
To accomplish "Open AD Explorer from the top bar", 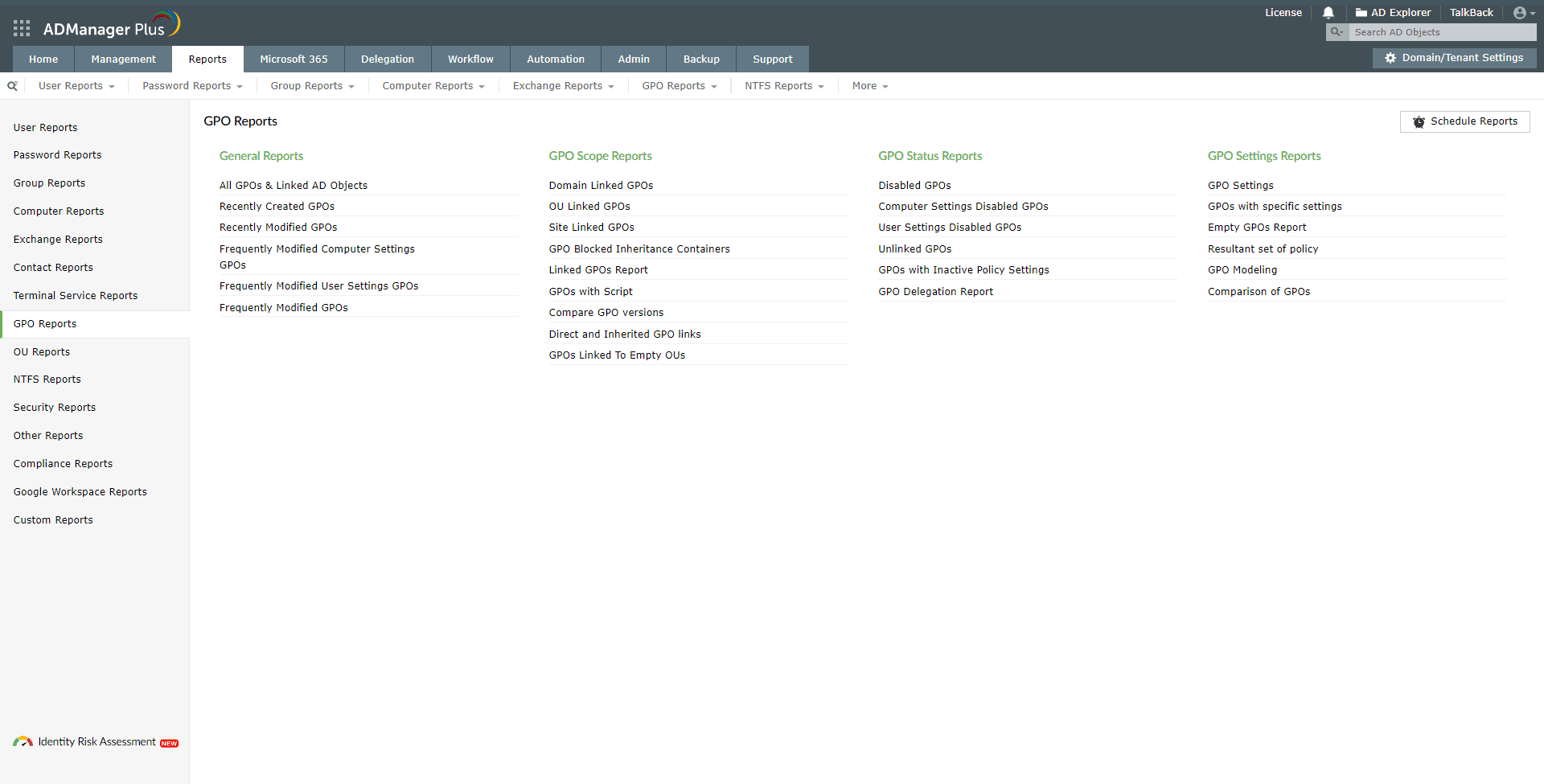I will click(x=1394, y=12).
